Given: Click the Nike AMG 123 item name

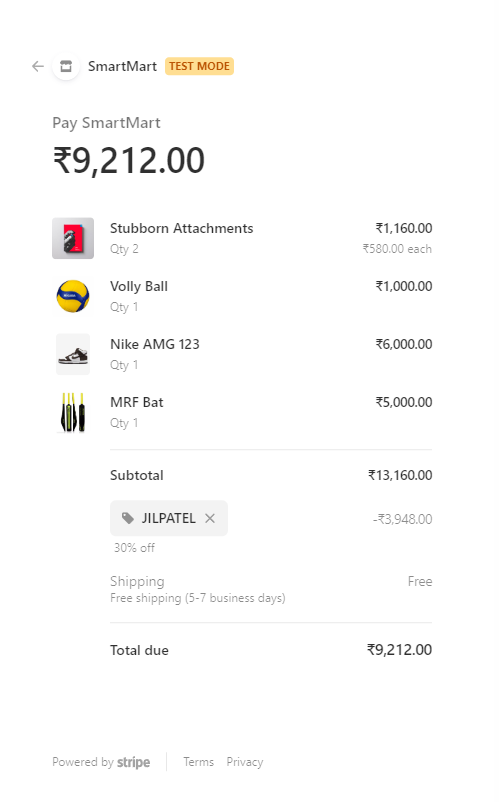Looking at the screenshot, I should pos(155,344).
